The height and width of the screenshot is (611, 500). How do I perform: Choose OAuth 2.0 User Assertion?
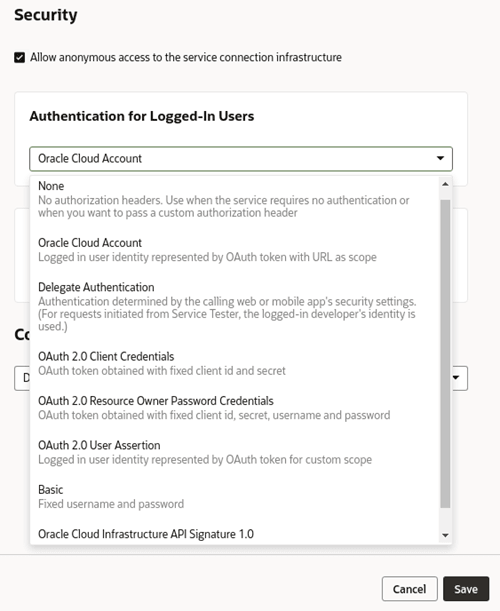pos(234,452)
